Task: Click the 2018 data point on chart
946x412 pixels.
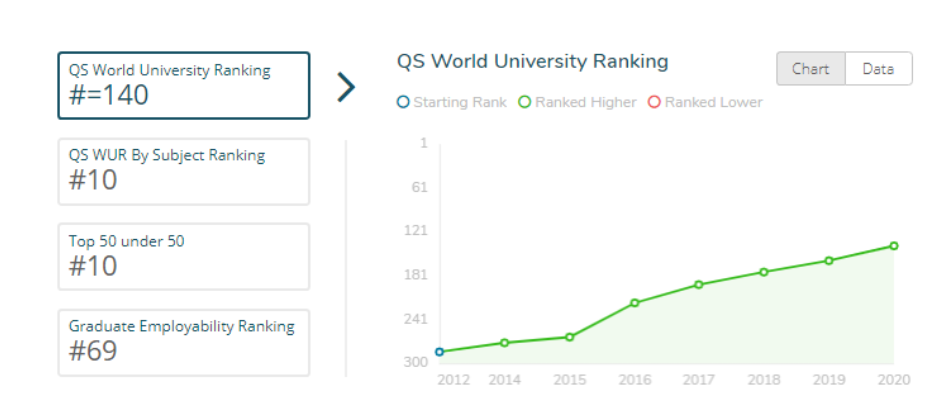Action: tap(764, 272)
